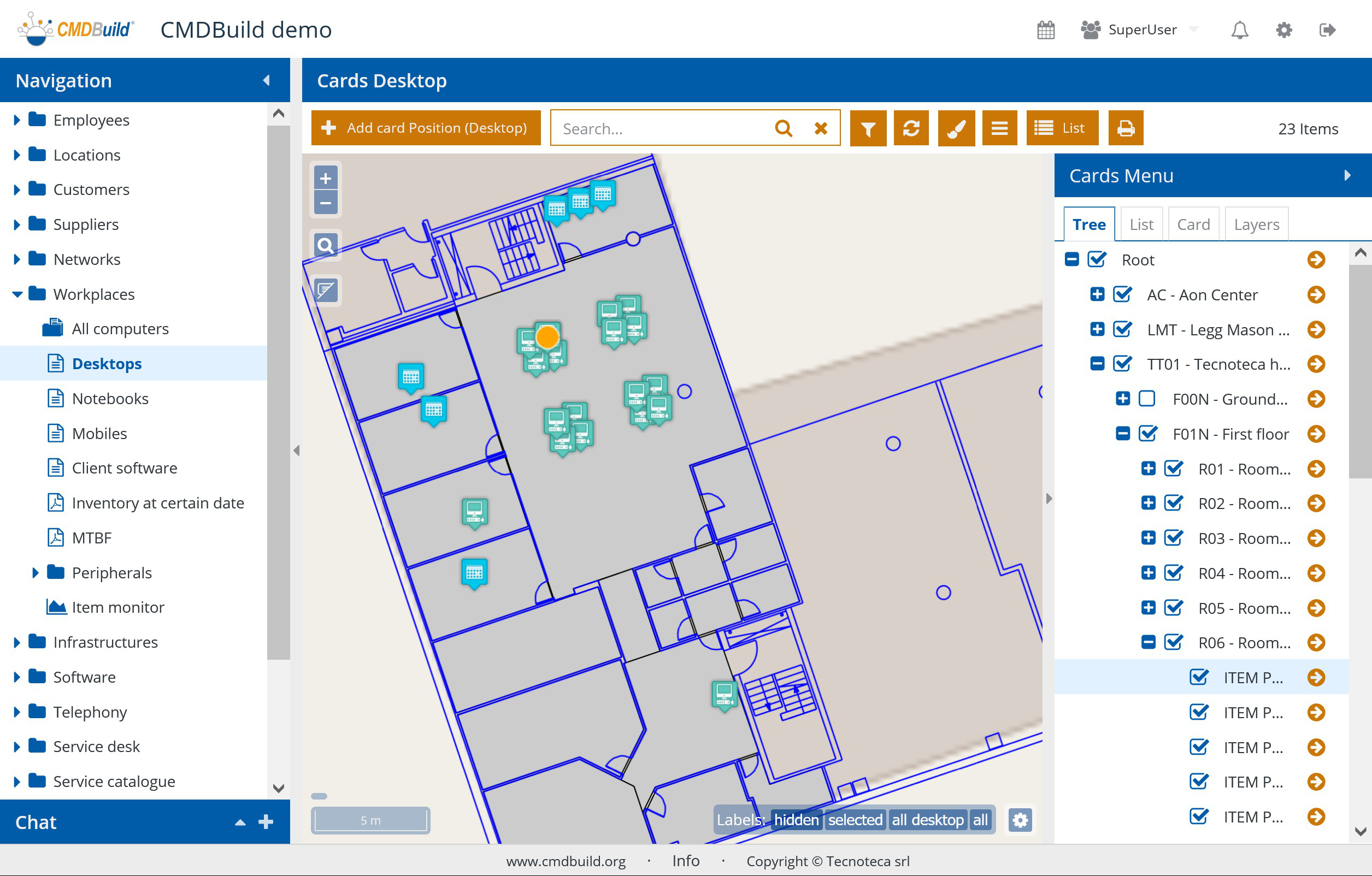Zoom in the map with the plus button

tap(325, 179)
